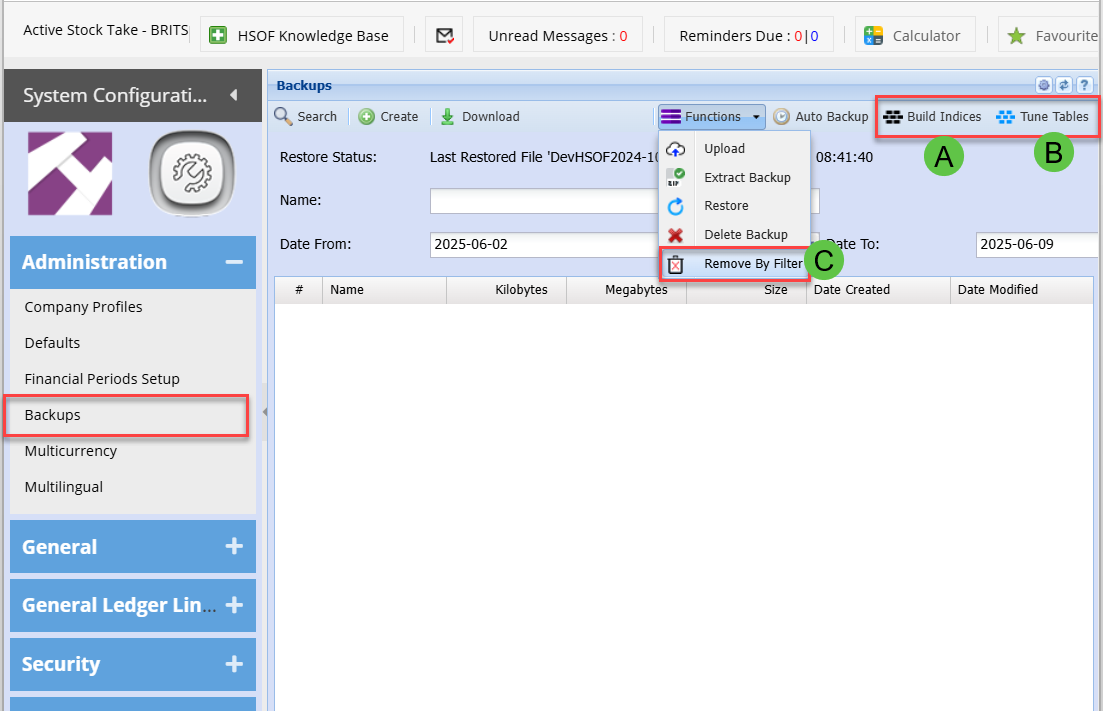
Task: Click the Search magnifier icon in Backups toolbar
Action: [283, 117]
